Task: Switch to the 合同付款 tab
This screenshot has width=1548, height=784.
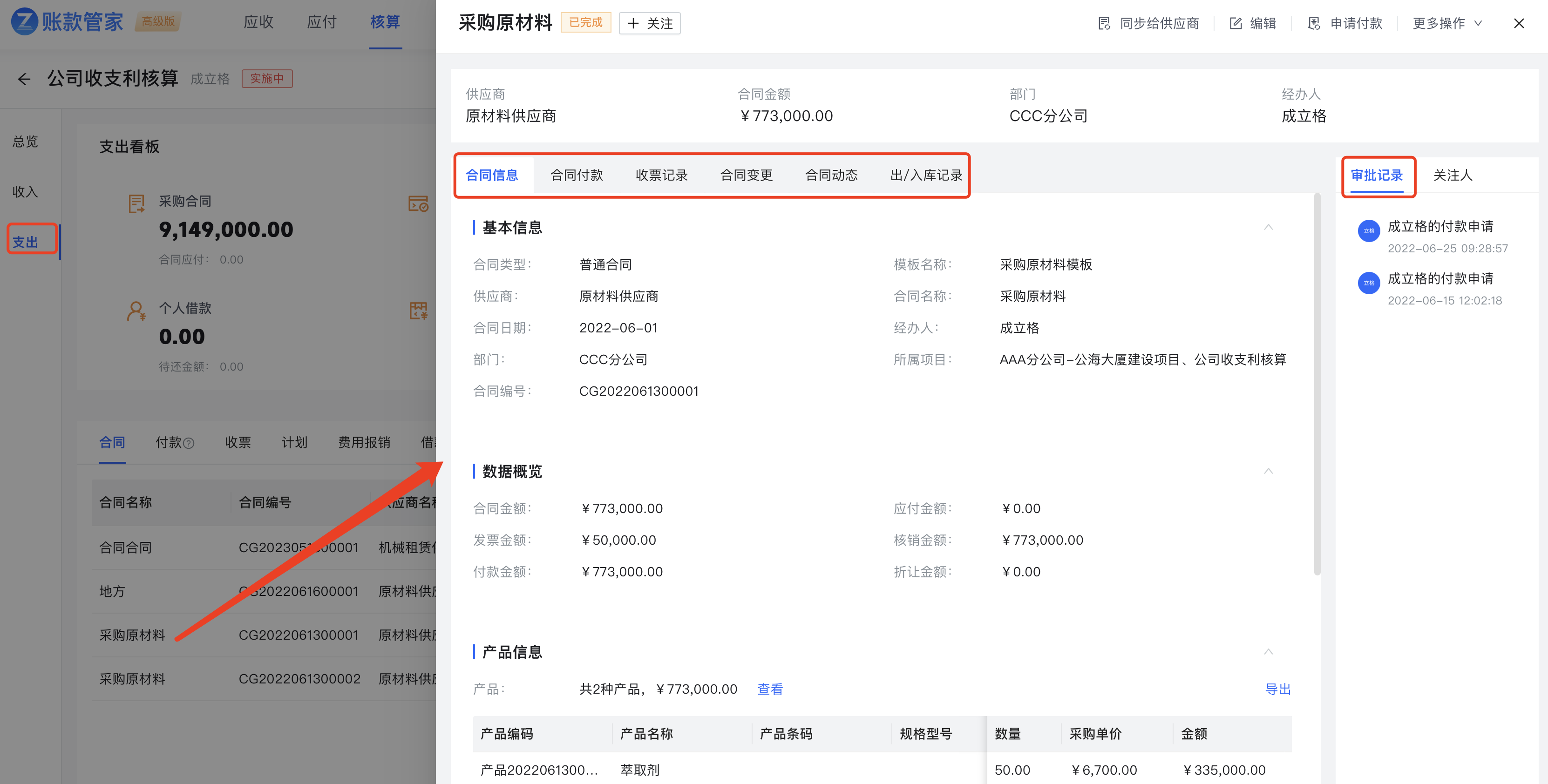Action: point(577,176)
